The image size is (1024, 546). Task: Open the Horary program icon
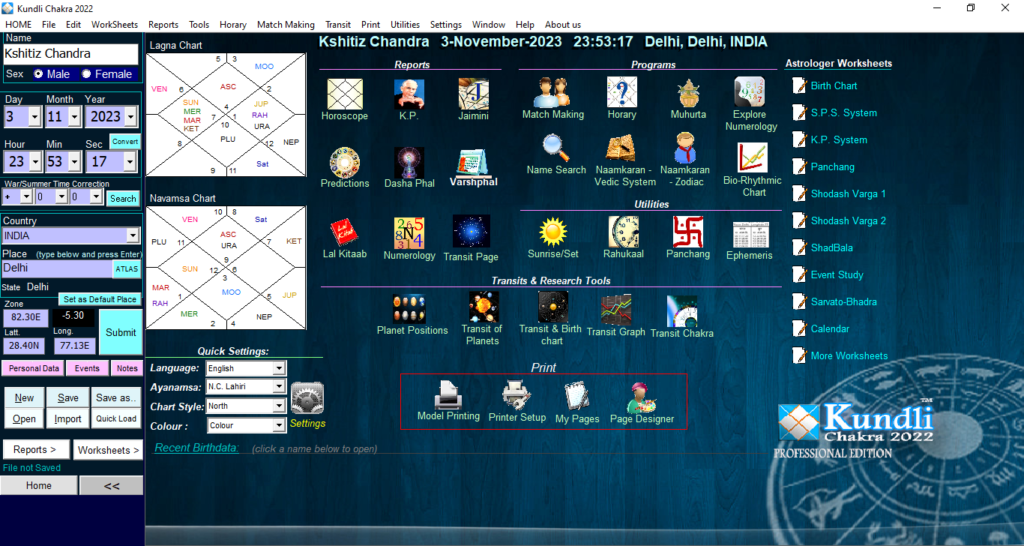point(622,93)
